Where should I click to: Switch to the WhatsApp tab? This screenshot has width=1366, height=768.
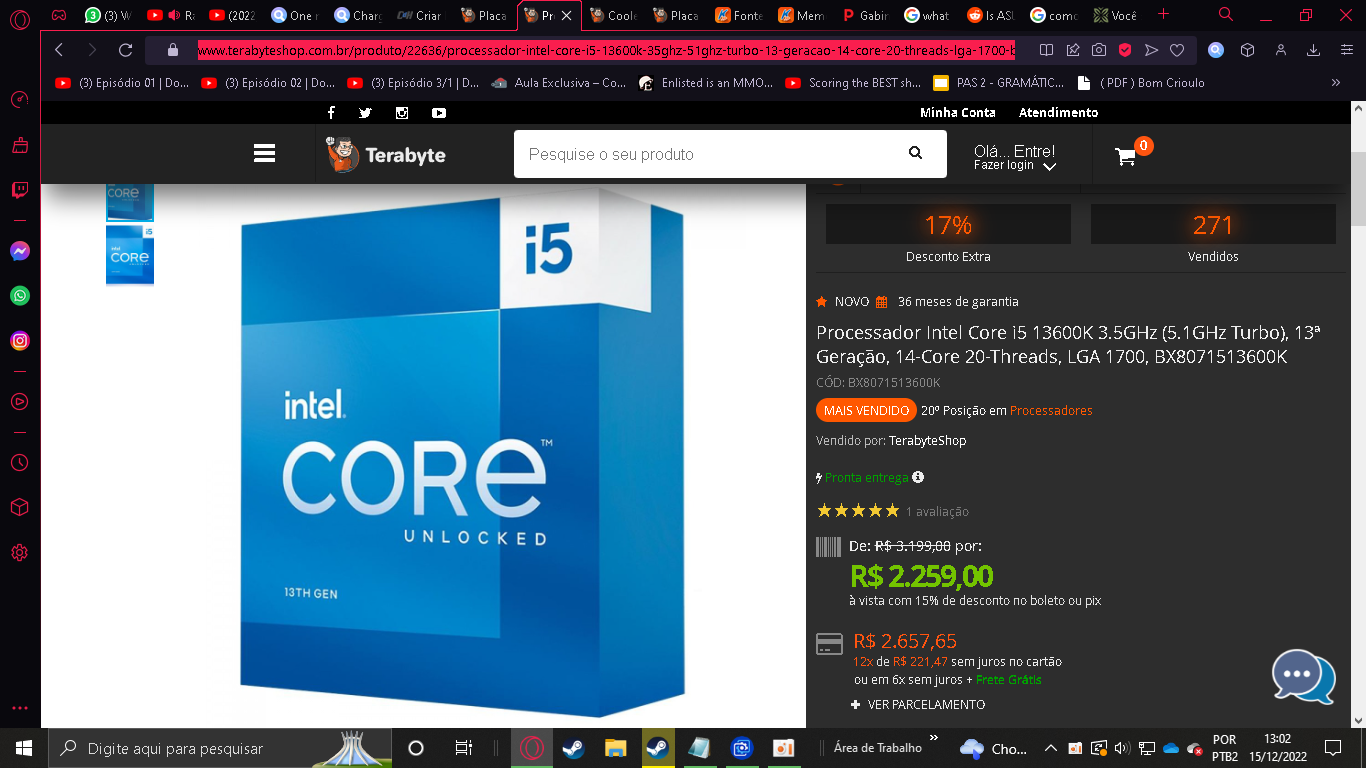[108, 15]
